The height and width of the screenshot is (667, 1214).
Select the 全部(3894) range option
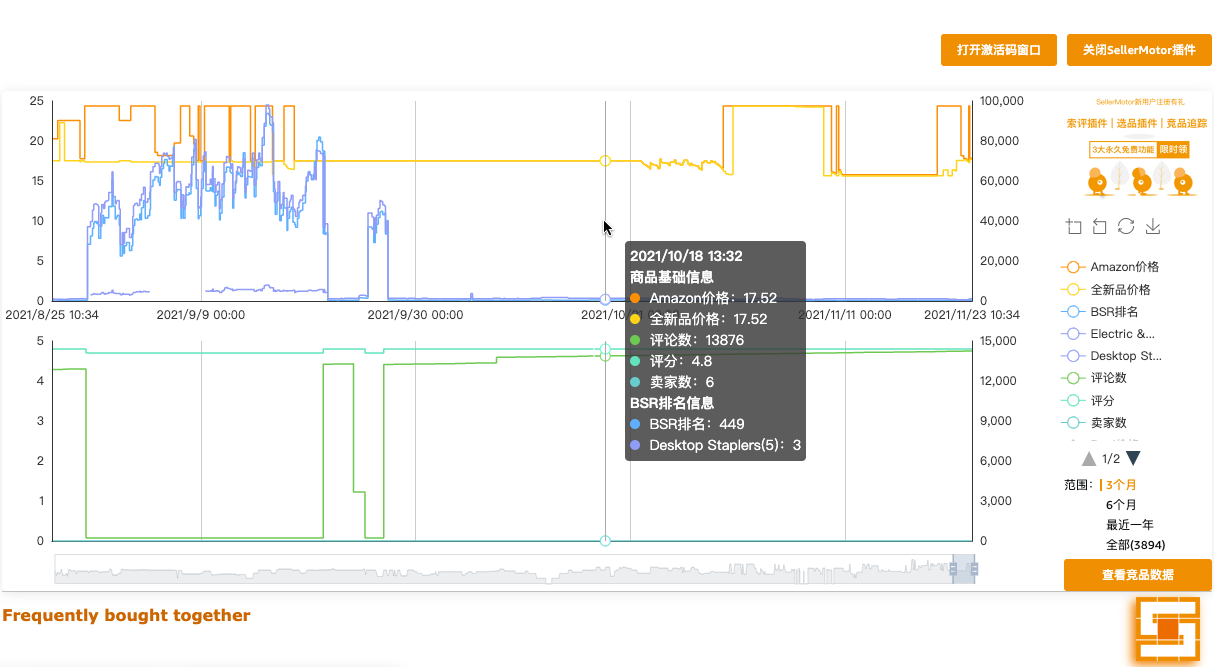tap(1135, 545)
